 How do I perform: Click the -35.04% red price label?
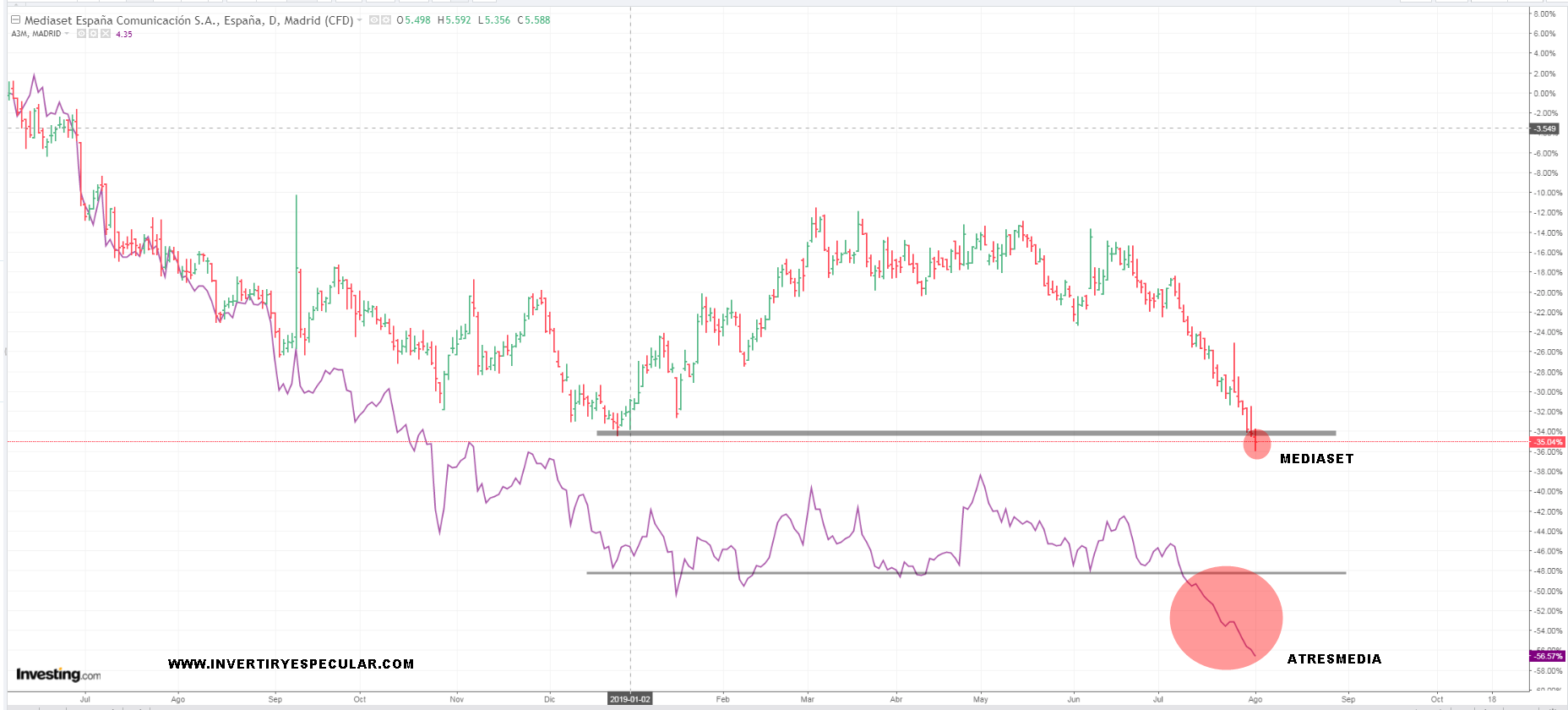click(1548, 442)
